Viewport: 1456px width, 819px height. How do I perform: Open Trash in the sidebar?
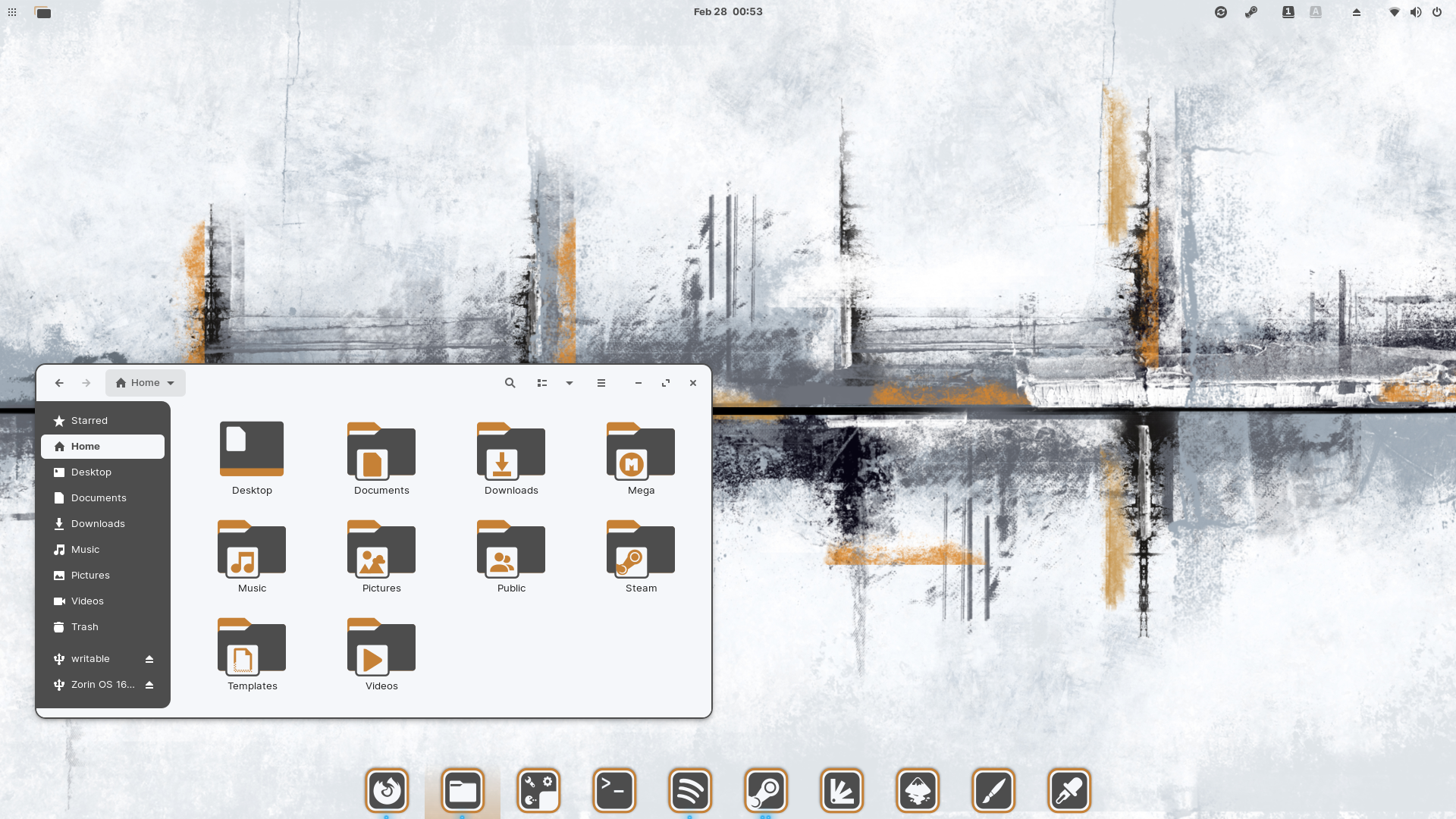102,627
